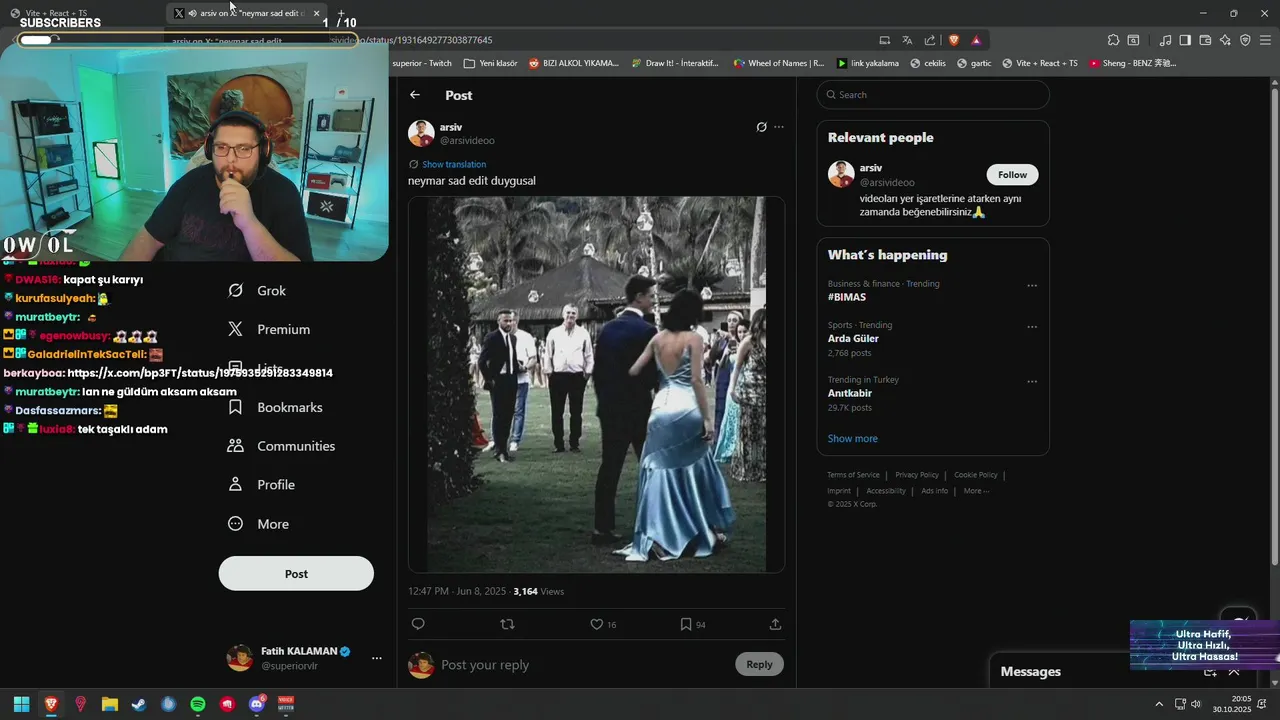Open the Brave Wallet icon
This screenshot has width=1280, height=720.
[x=1205, y=40]
